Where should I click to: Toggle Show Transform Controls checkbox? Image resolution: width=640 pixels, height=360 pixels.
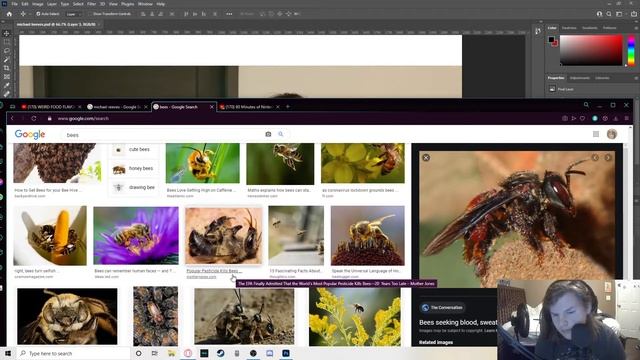click(90, 14)
